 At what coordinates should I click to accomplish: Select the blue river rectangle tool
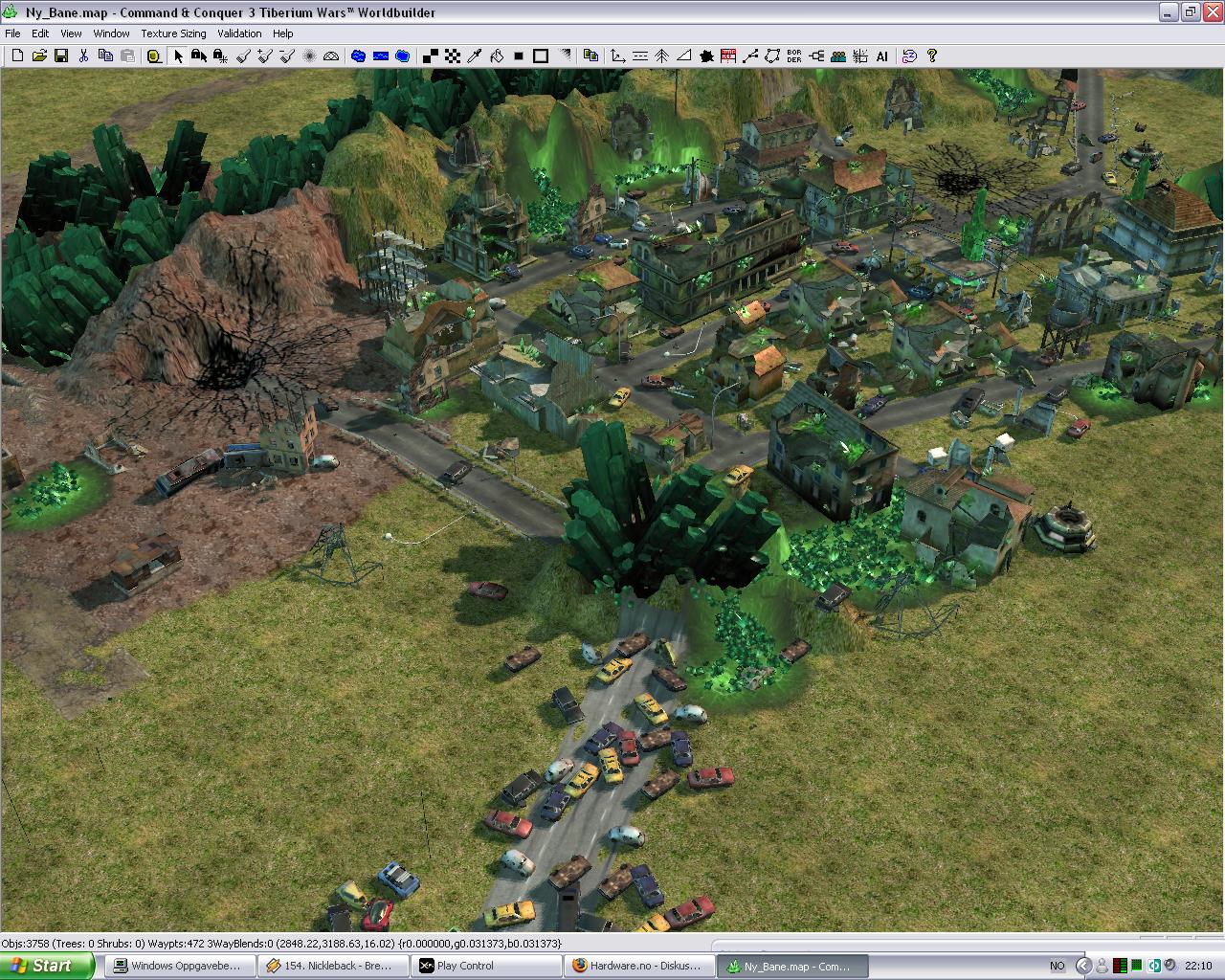coord(380,56)
